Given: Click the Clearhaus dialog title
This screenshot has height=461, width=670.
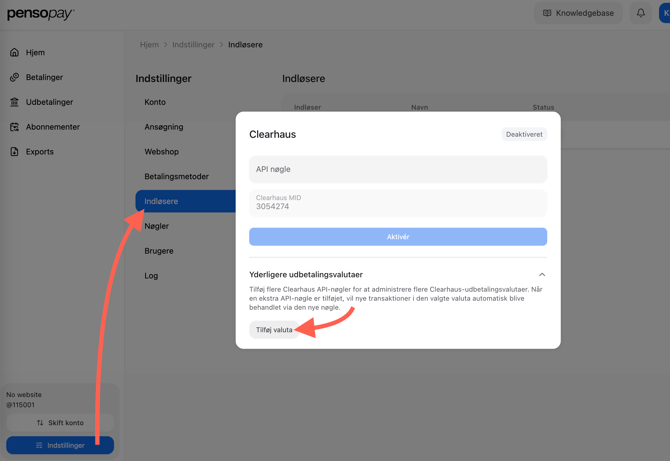Looking at the screenshot, I should click(273, 134).
